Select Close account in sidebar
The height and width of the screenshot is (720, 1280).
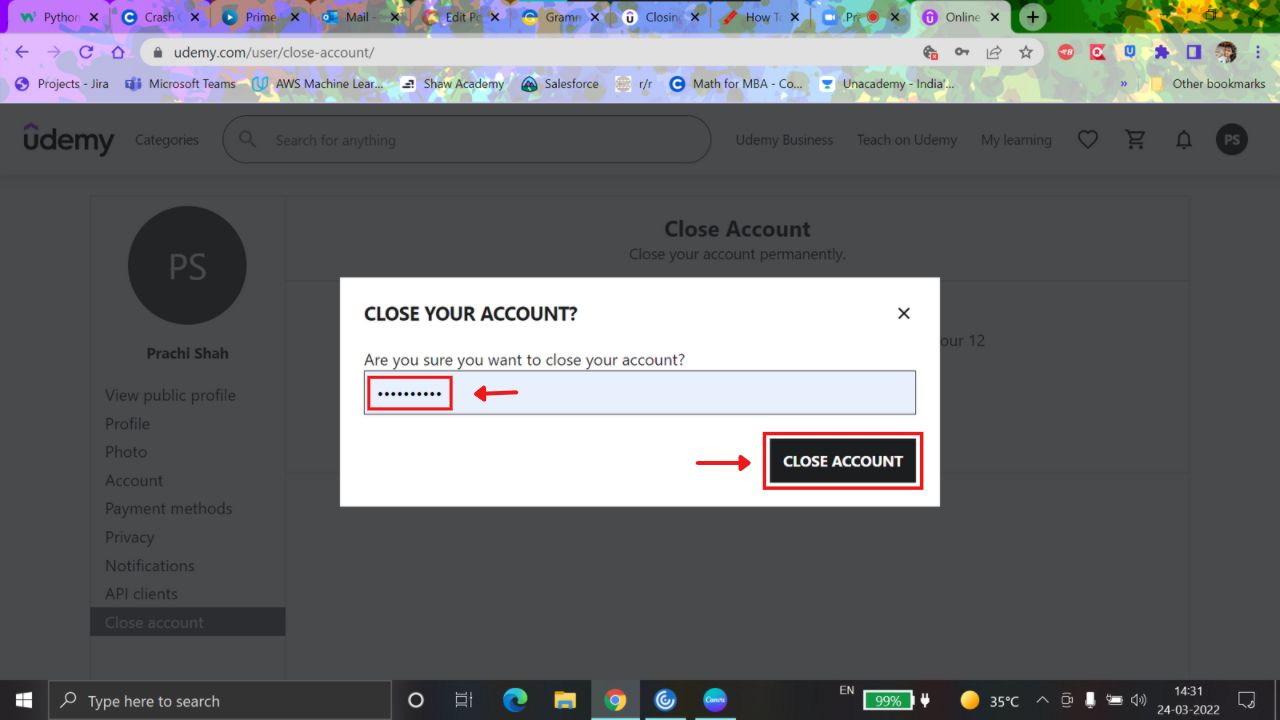pos(154,622)
